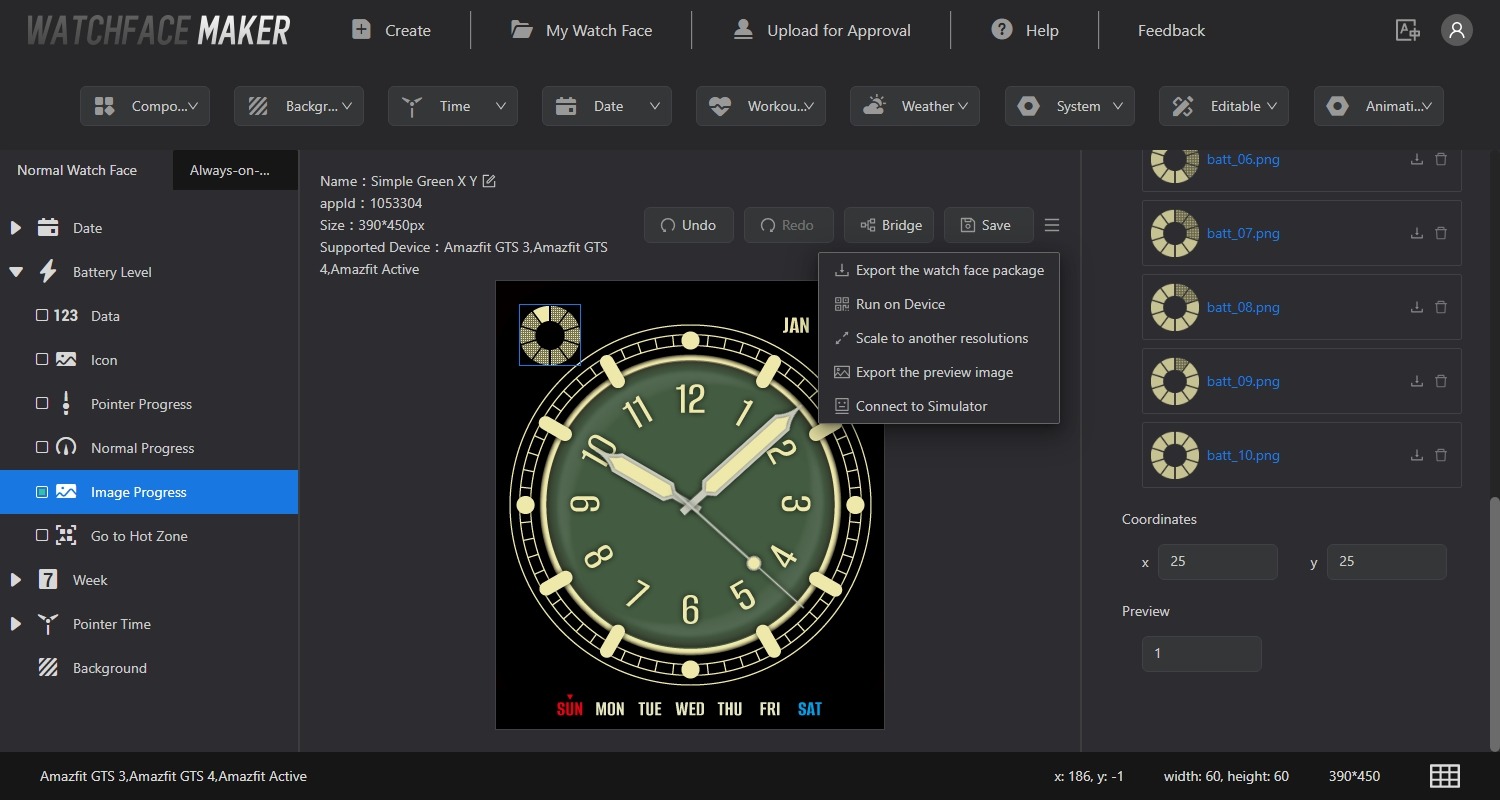
Task: Enable the Pointer Progress checkbox
Action: [42, 404]
